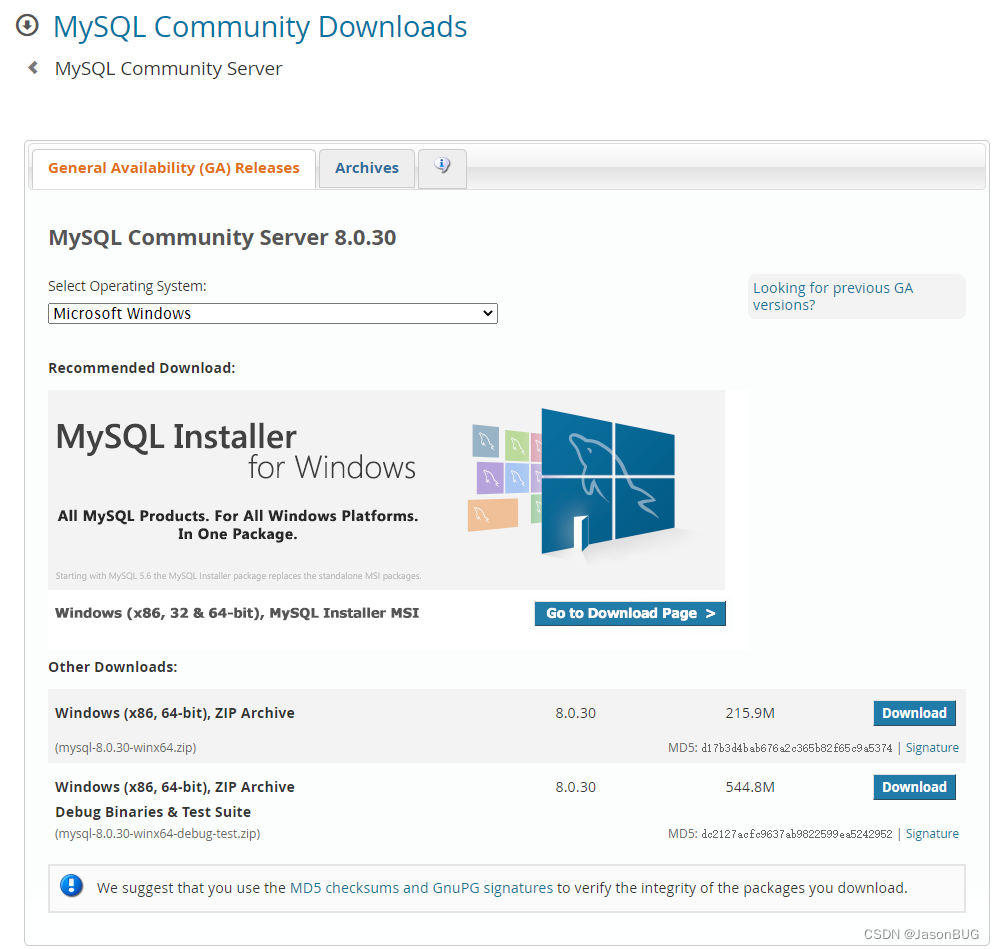Image resolution: width=994 pixels, height=949 pixels.
Task: Click the 544.8M file size value
Action: [x=750, y=787]
